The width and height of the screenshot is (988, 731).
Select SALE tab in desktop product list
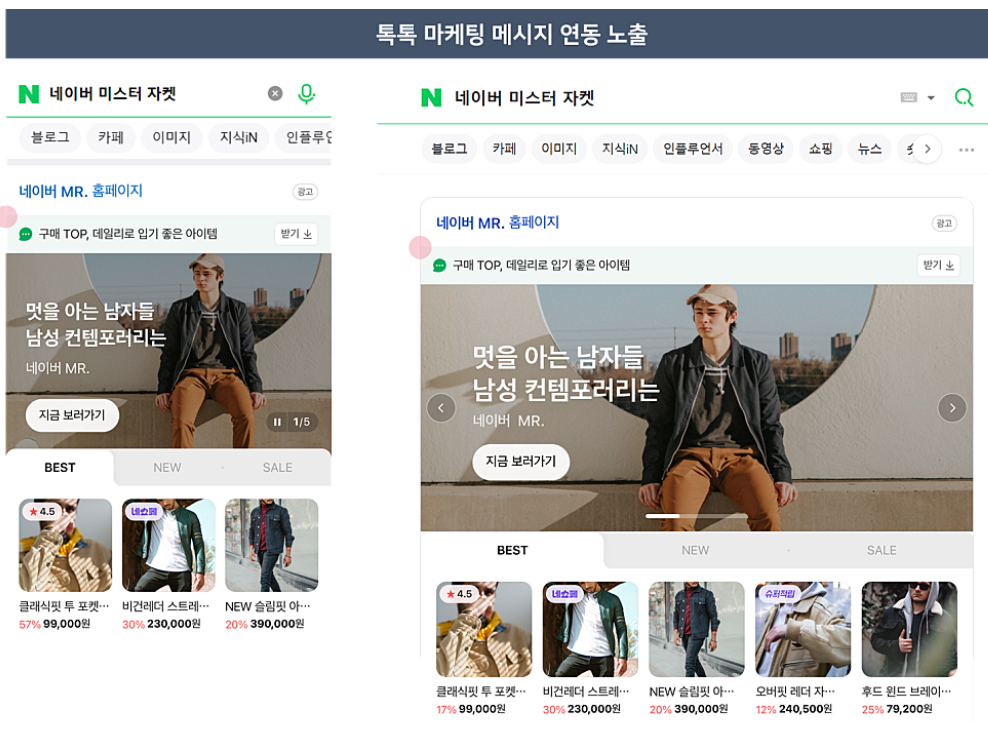tap(881, 550)
